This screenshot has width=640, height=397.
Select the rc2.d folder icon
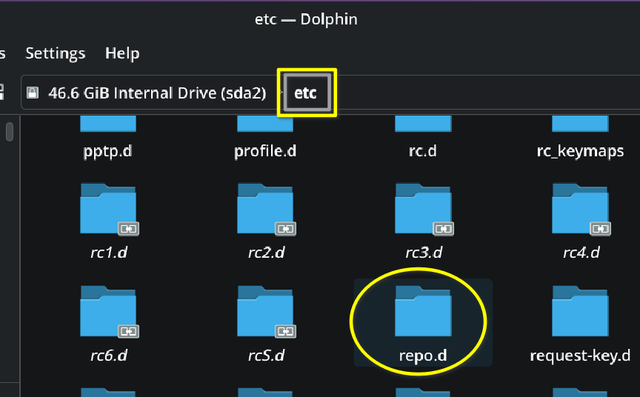(266, 209)
